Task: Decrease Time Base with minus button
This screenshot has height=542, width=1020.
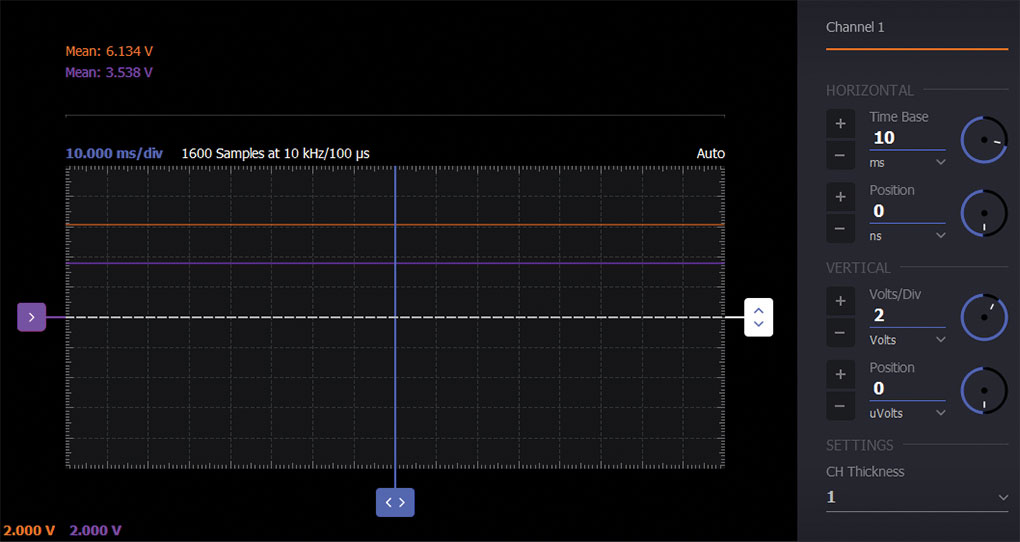Action: coord(840,156)
